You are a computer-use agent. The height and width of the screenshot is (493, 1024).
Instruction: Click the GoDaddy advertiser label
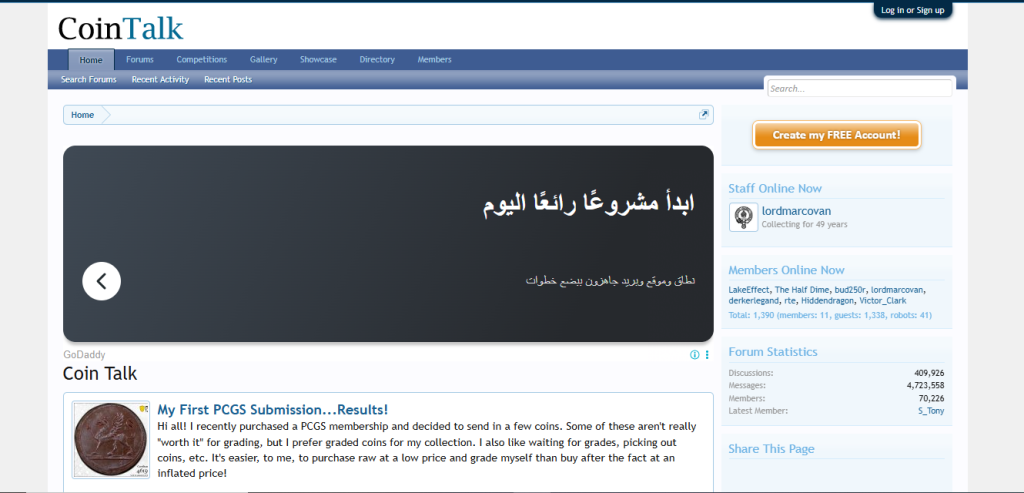(84, 355)
